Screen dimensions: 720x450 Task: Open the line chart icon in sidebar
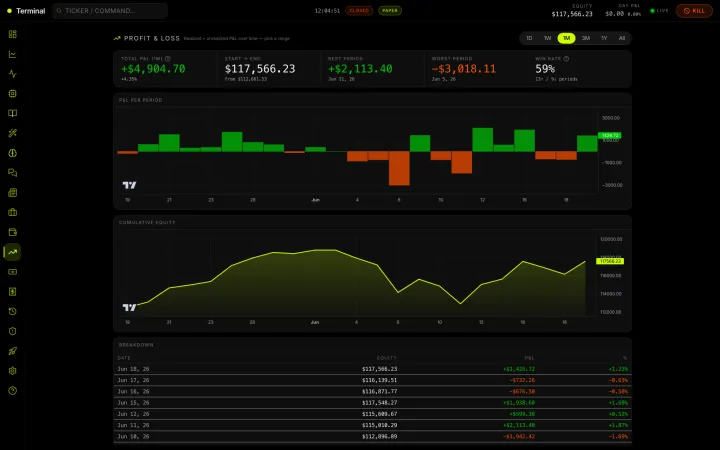click(x=12, y=54)
